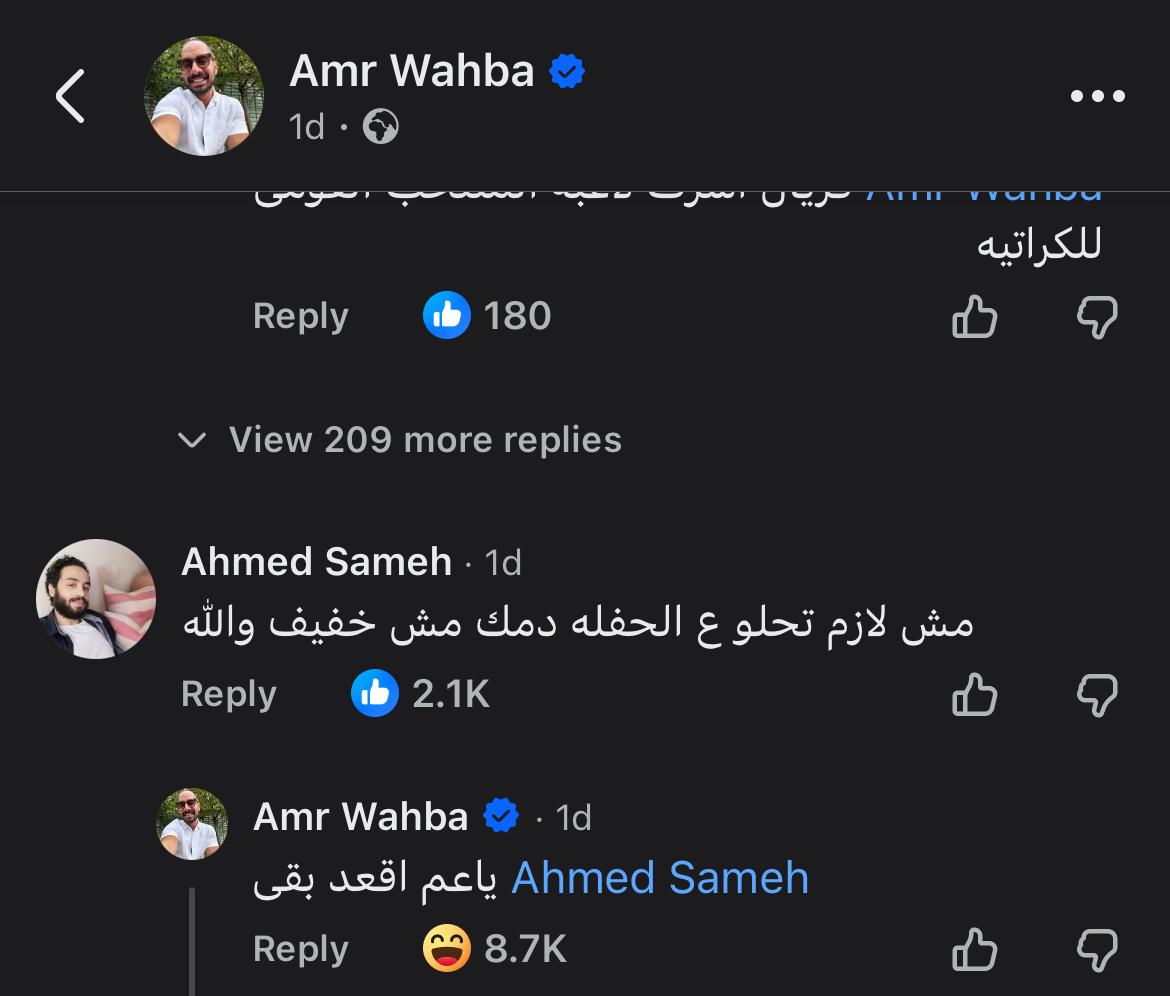
Task: Open Ahmed Sameh's profile picture thumbnail
Action: tap(95, 599)
